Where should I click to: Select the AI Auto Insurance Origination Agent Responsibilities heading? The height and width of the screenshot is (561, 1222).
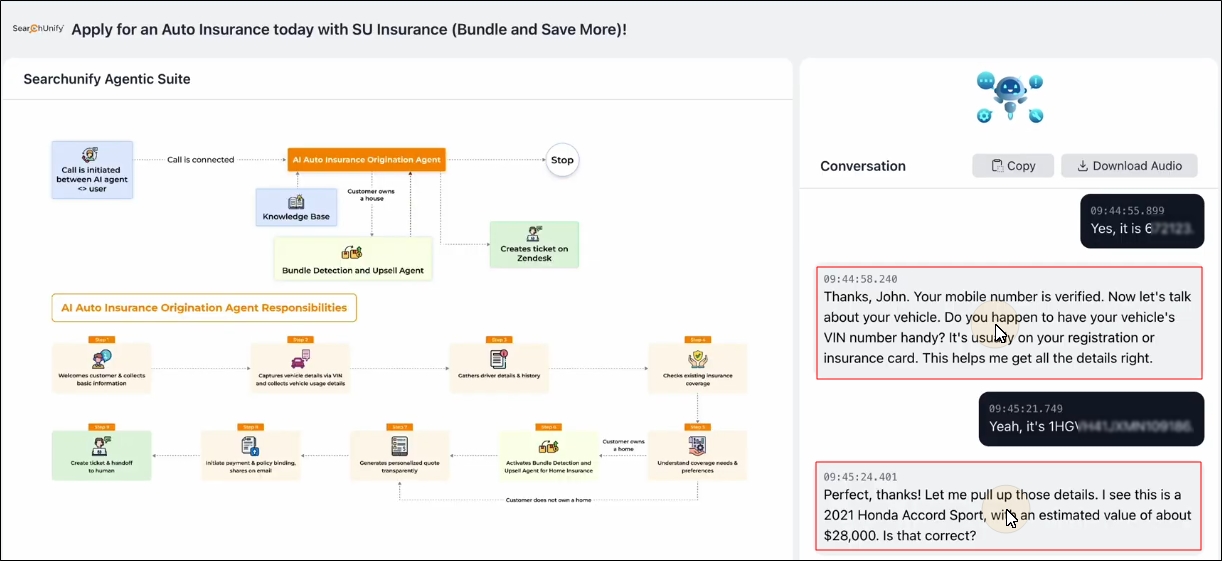point(204,308)
